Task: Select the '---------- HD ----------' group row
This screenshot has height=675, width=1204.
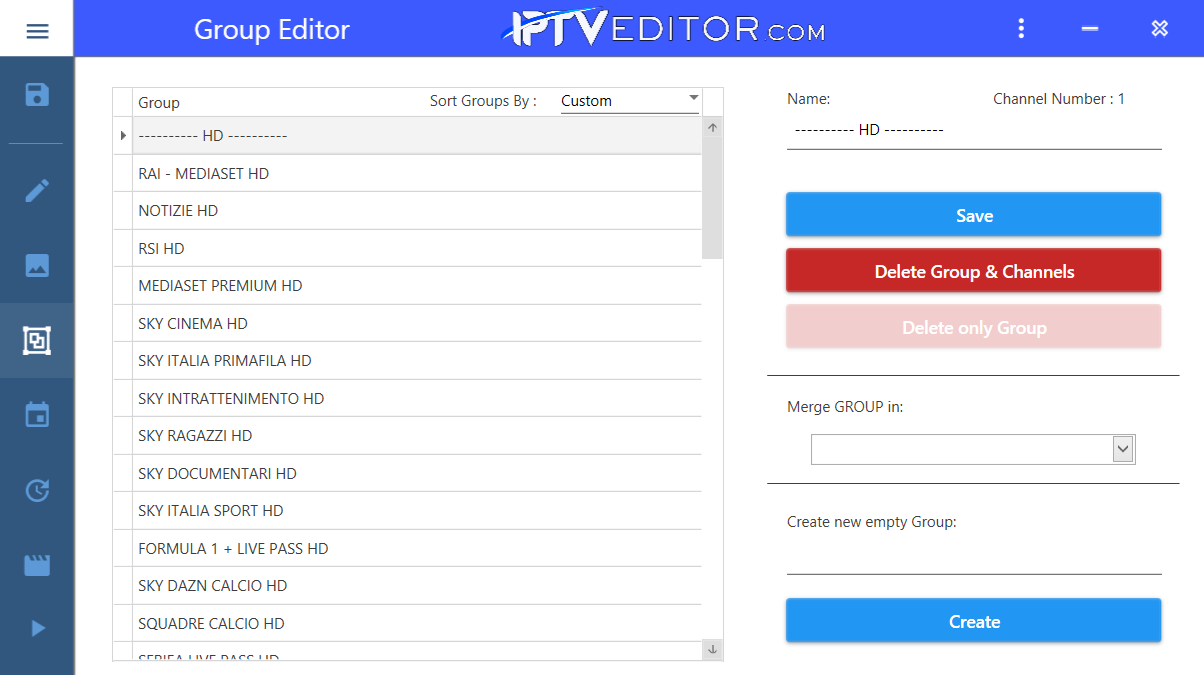Action: (417, 135)
